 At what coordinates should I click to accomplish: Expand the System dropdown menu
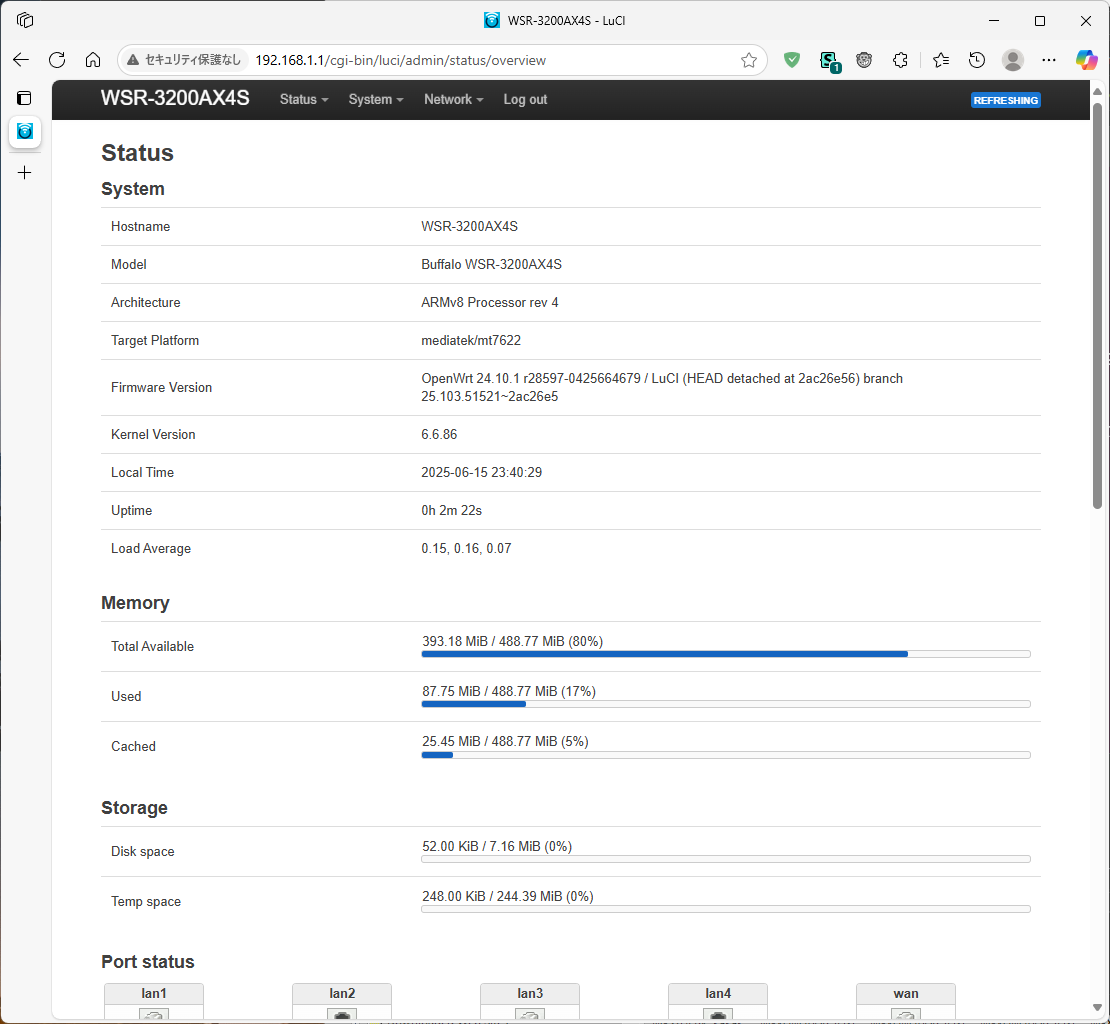(376, 100)
